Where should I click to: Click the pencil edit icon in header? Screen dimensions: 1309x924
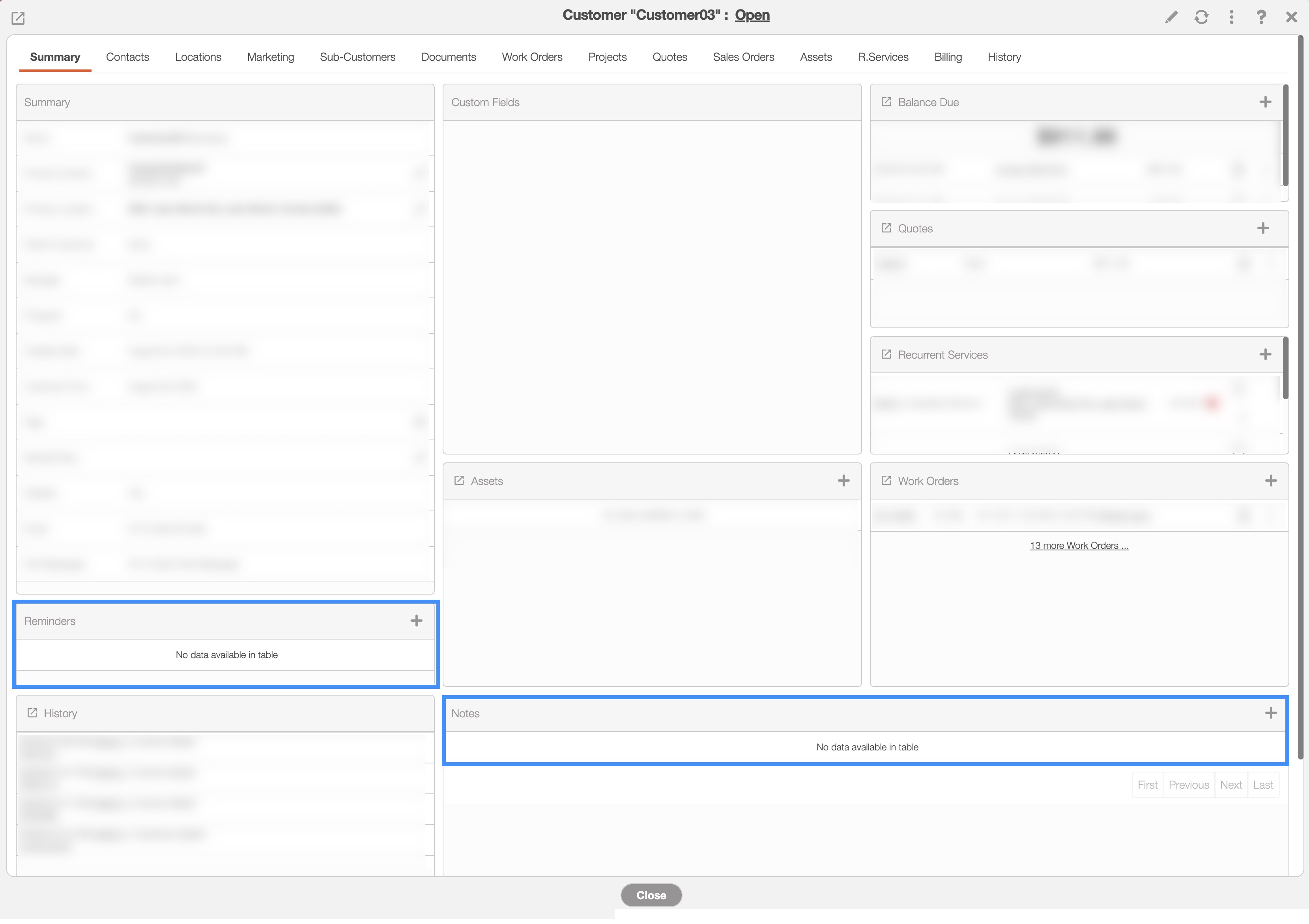point(1171,17)
